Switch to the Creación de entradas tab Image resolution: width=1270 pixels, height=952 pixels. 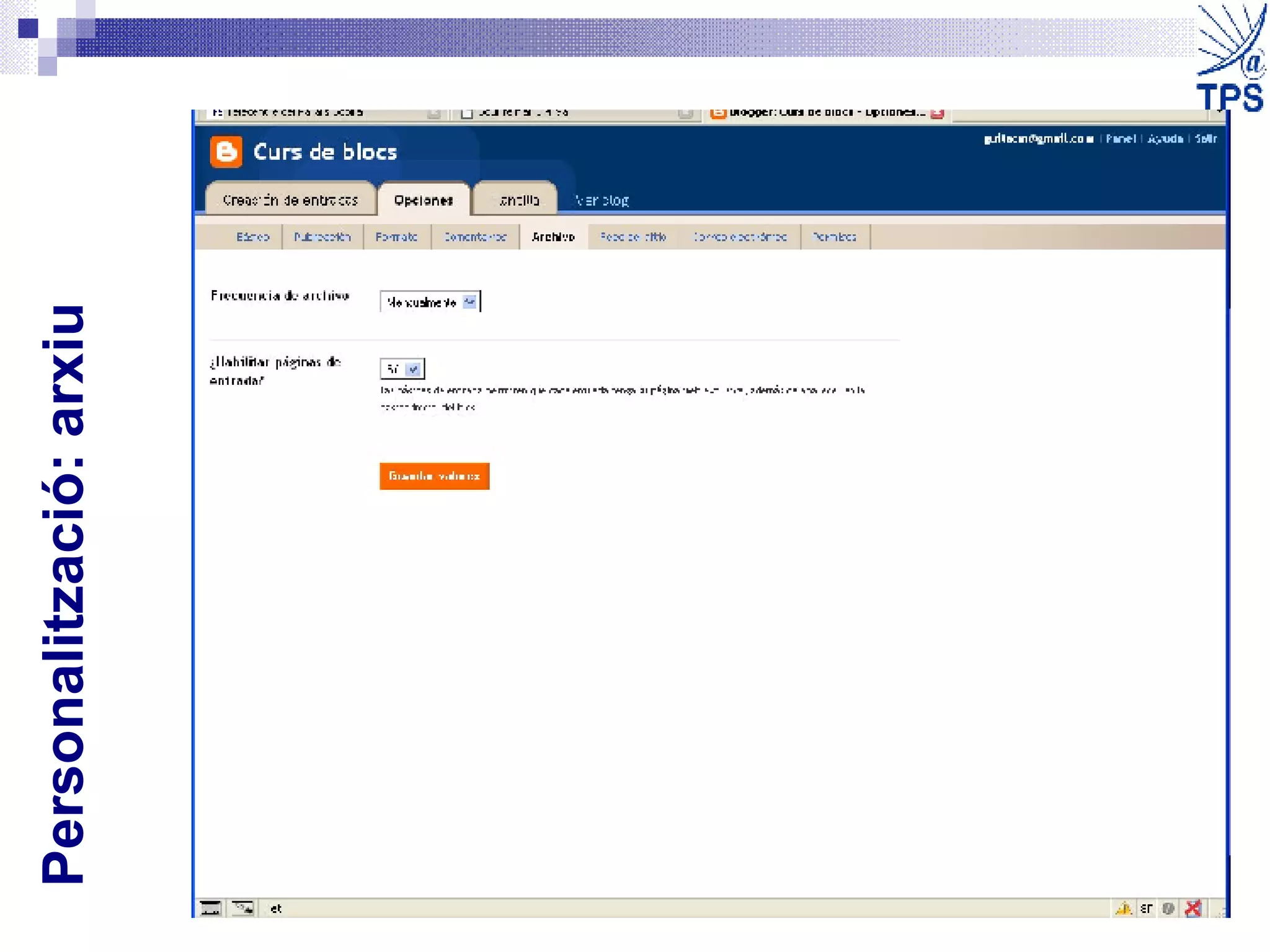290,200
